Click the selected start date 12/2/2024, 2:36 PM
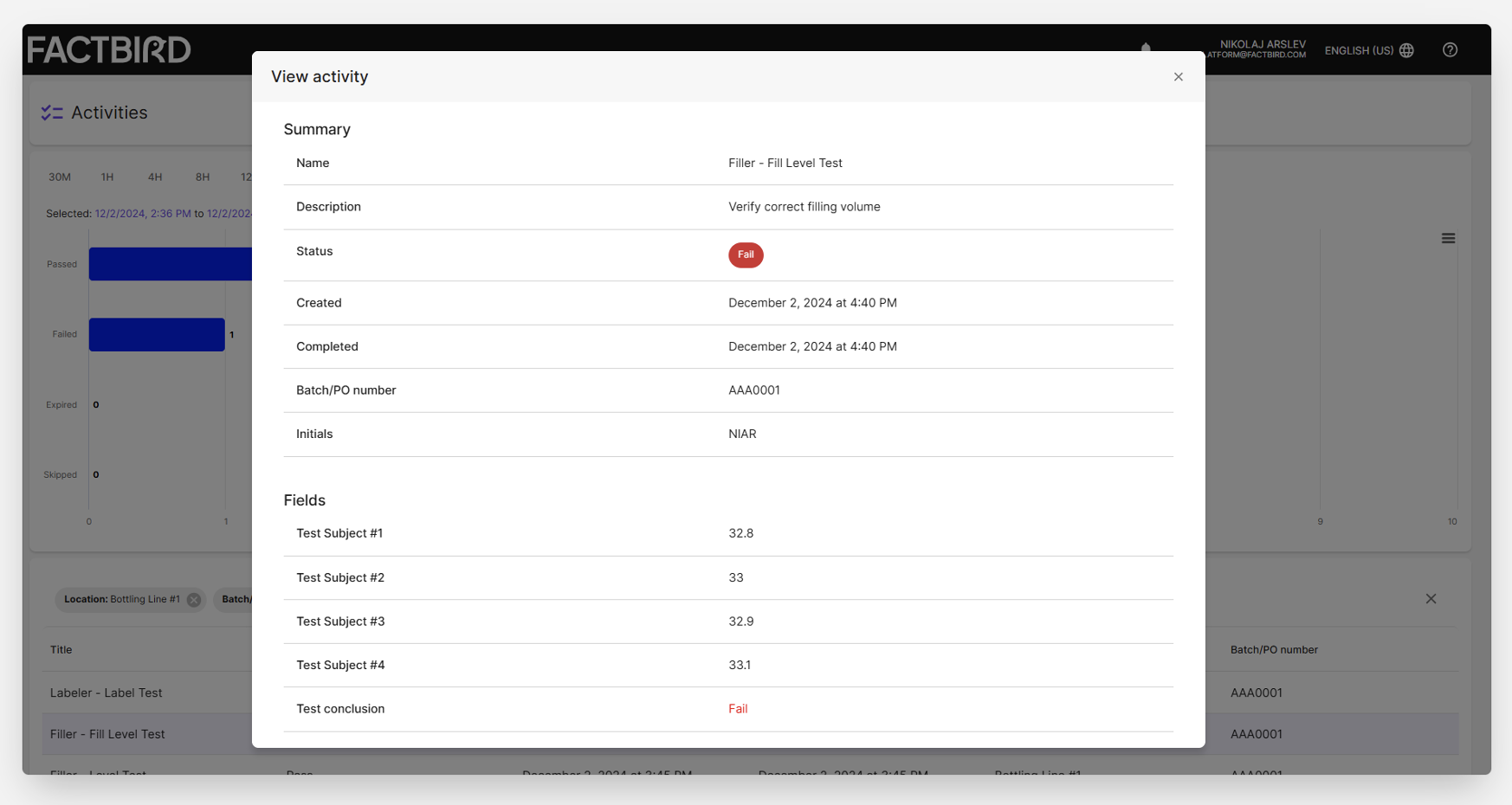 (143, 213)
